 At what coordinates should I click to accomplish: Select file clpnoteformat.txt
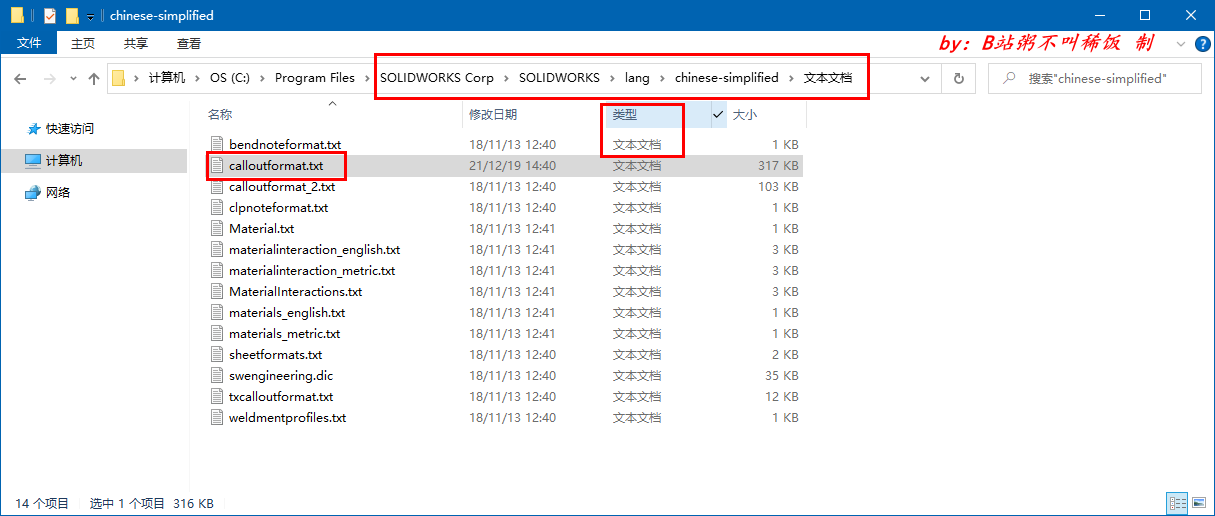pos(278,208)
